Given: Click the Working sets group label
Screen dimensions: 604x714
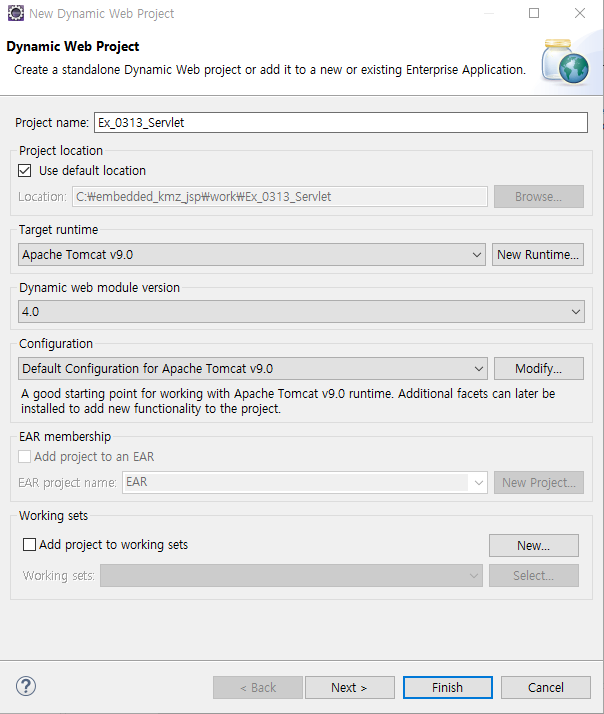Looking at the screenshot, I should point(53,515).
